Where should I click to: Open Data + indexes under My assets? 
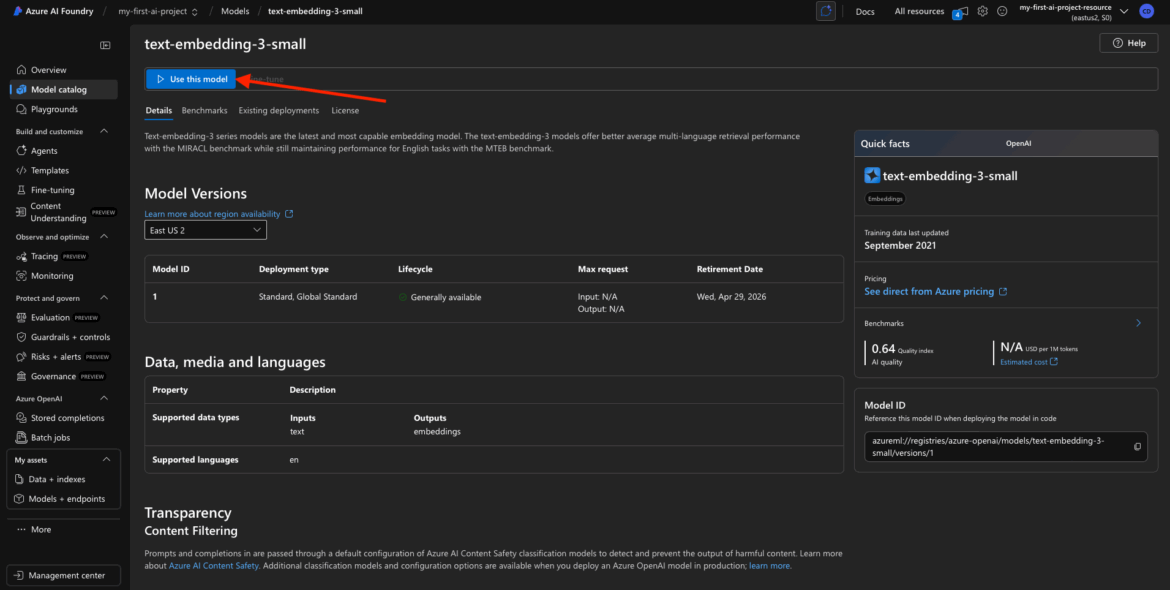tap(57, 480)
